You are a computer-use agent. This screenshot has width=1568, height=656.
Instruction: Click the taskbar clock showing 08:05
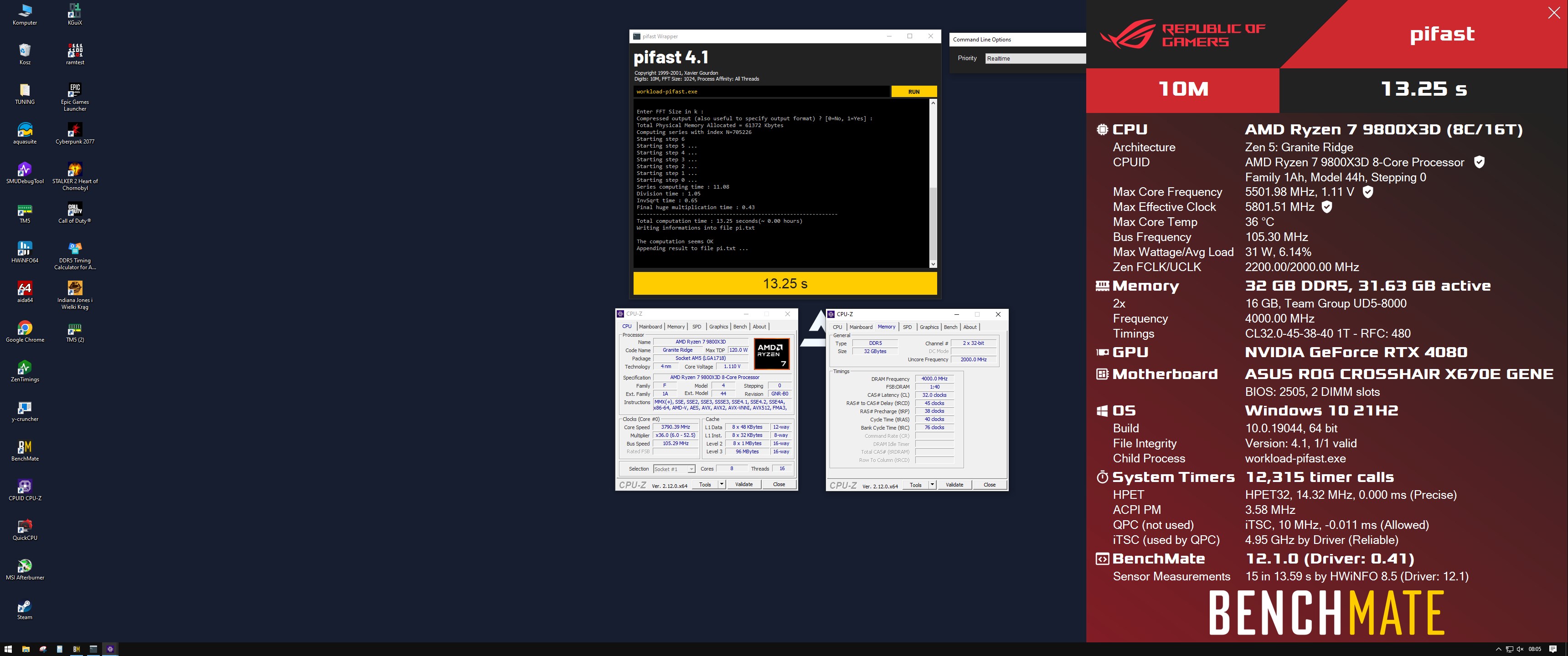[x=1535, y=649]
